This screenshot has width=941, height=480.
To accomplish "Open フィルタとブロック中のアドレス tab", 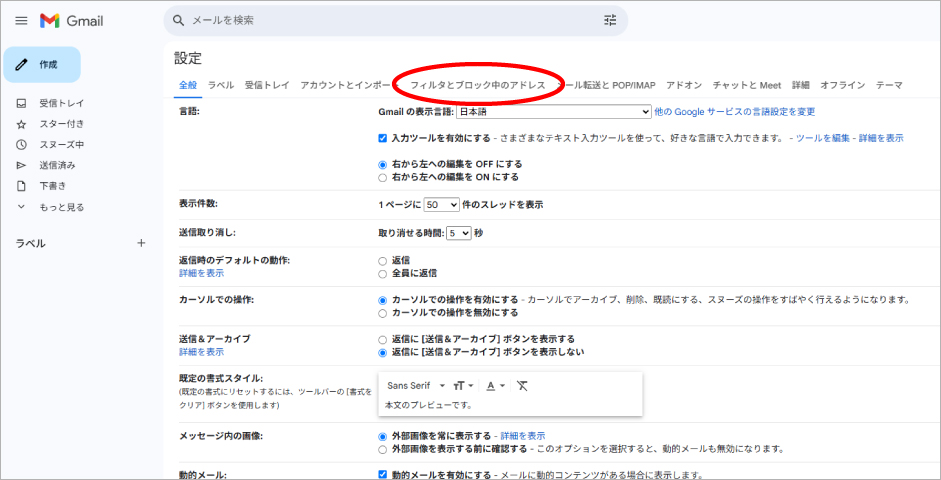I will (478, 85).
